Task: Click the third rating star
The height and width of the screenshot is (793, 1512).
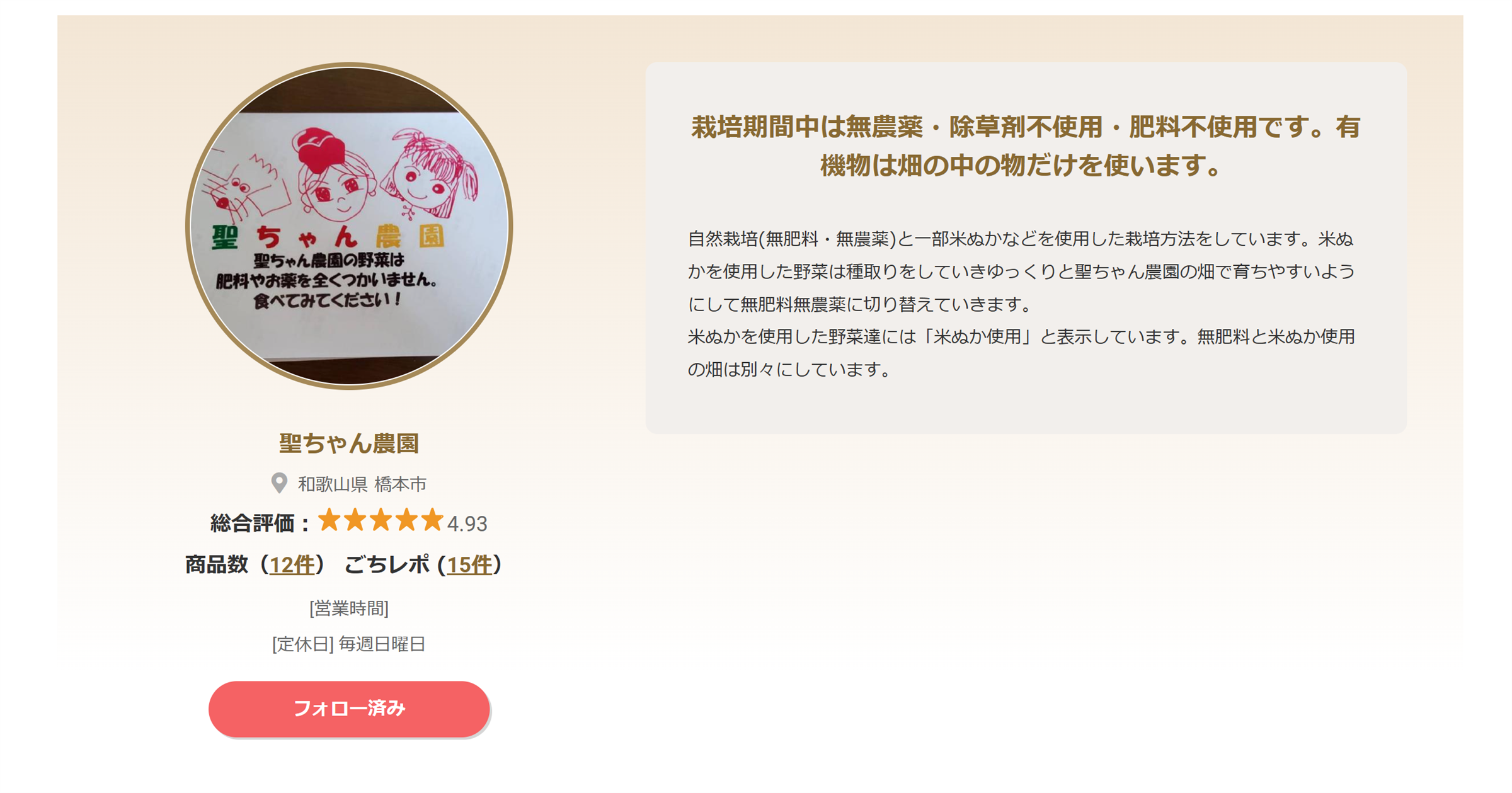Action: coord(381,521)
